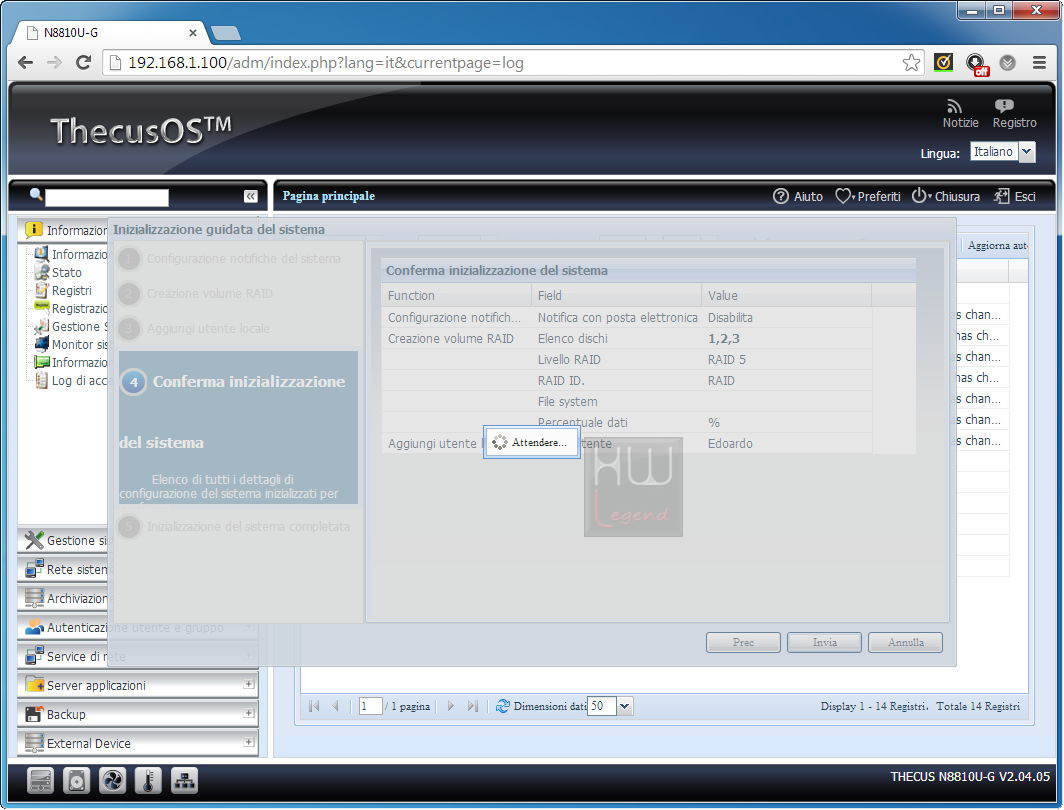This screenshot has height=810, width=1064.
Task: Close the N8810U-G browser tab
Action: tap(193, 33)
